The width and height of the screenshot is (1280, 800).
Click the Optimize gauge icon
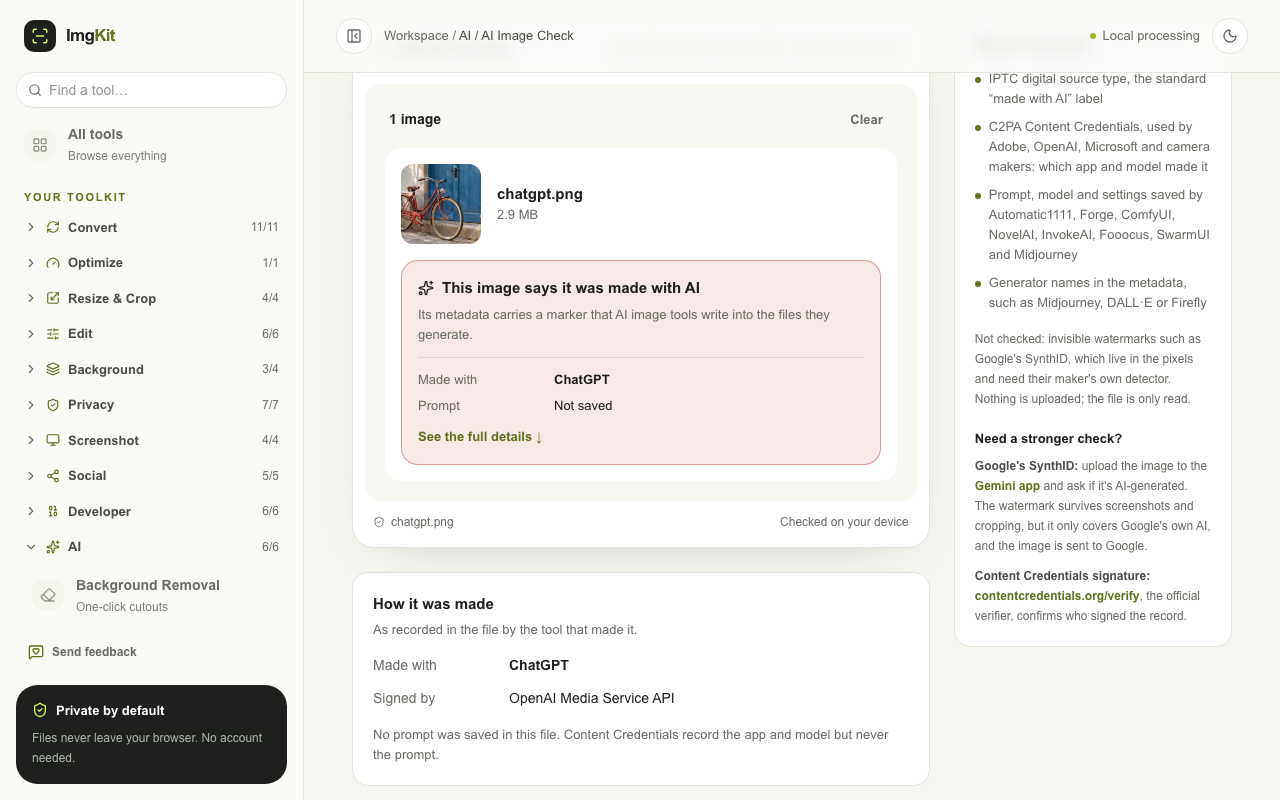[53, 263]
